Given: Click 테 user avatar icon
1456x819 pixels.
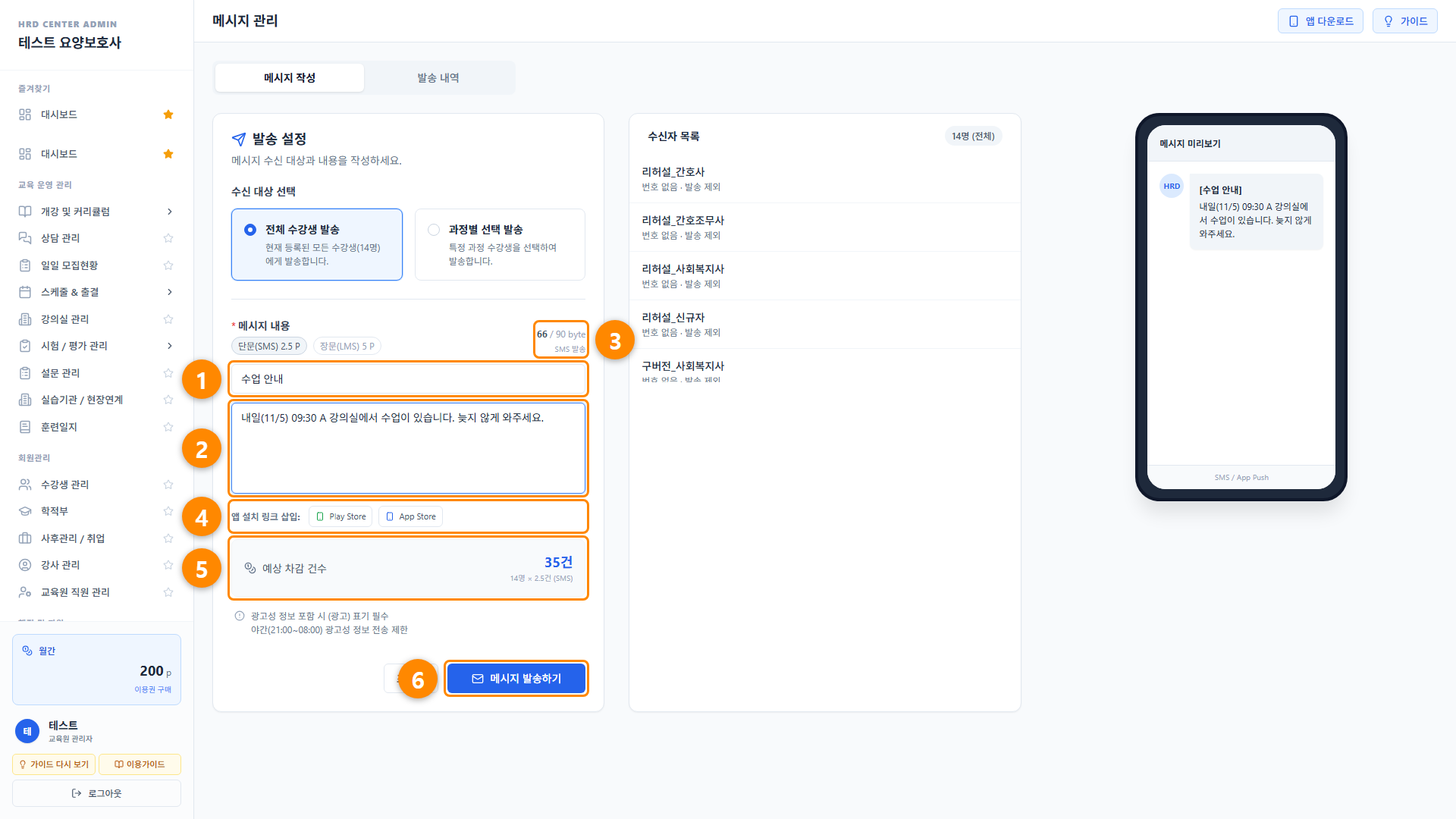Looking at the screenshot, I should (x=27, y=731).
